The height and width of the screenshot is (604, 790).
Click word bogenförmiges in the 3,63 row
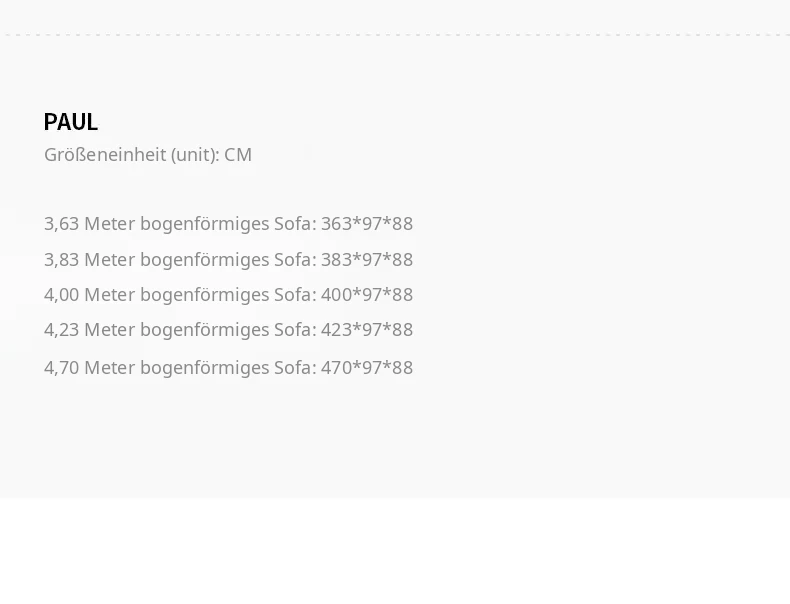pos(205,225)
